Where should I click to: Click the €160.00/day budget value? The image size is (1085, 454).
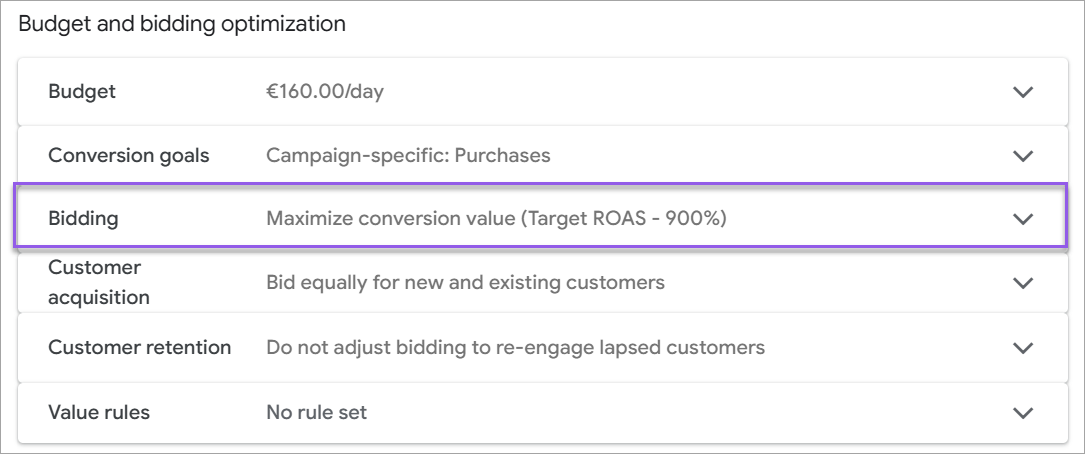(x=325, y=92)
